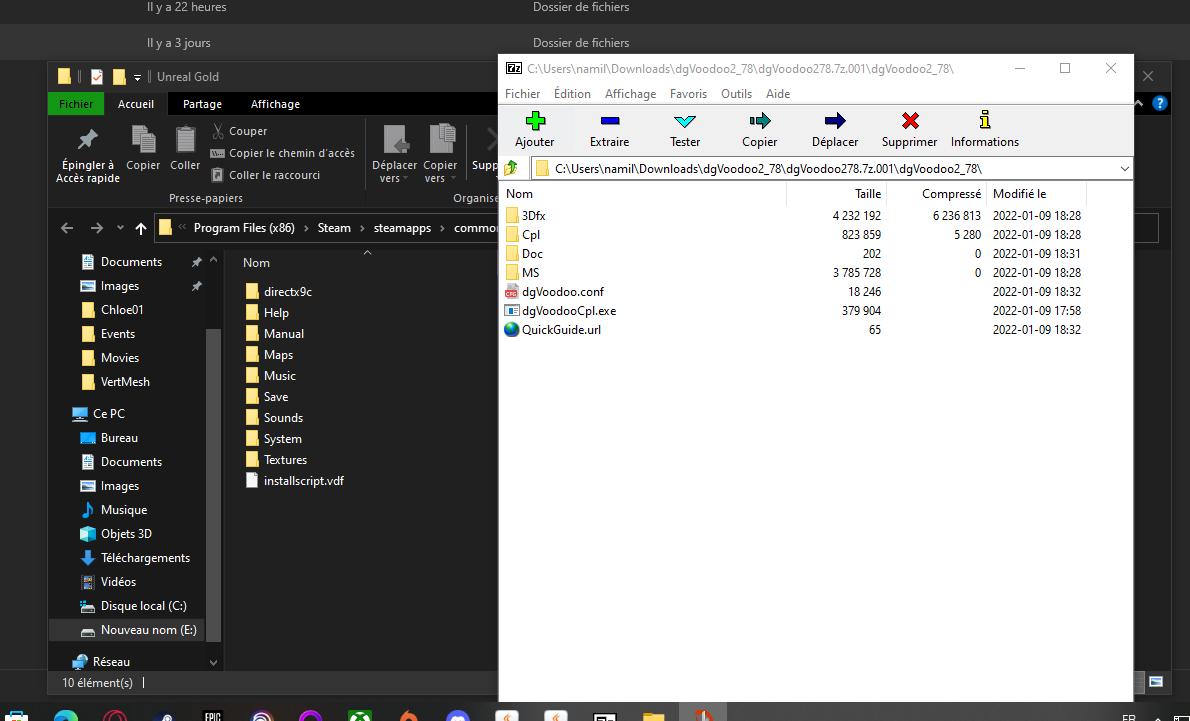The width and height of the screenshot is (1190, 721).
Task: Sort the archive list by Taille column
Action: click(836, 194)
